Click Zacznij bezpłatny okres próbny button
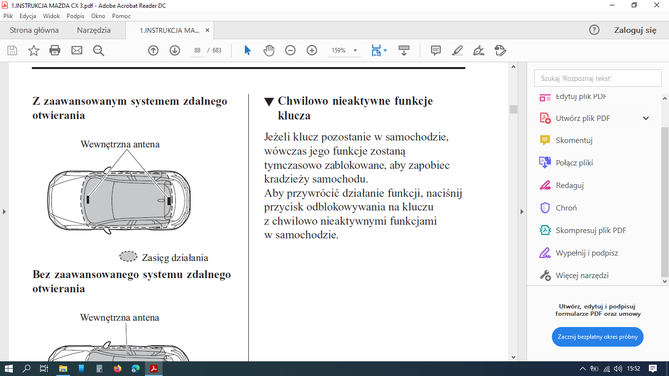The height and width of the screenshot is (376, 669). click(597, 337)
